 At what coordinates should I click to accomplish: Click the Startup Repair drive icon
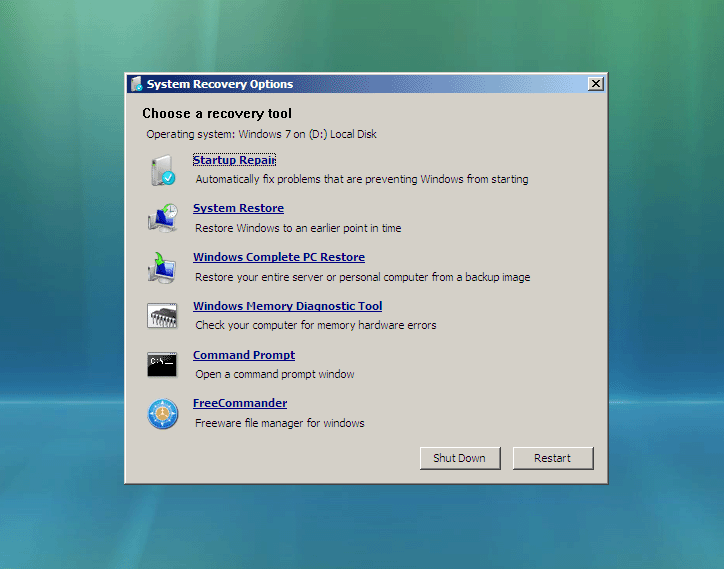[x=163, y=170]
